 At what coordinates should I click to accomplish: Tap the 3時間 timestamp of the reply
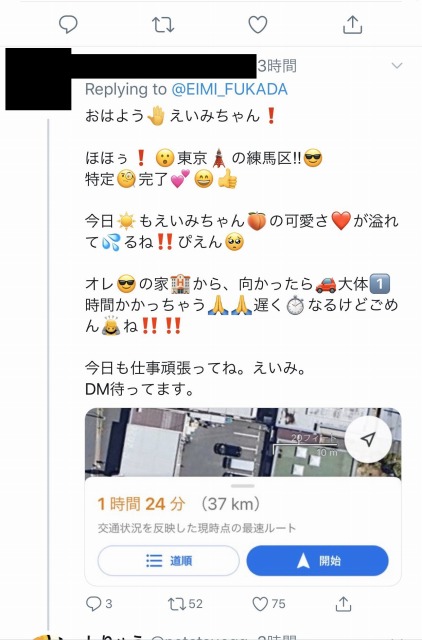coord(277,65)
